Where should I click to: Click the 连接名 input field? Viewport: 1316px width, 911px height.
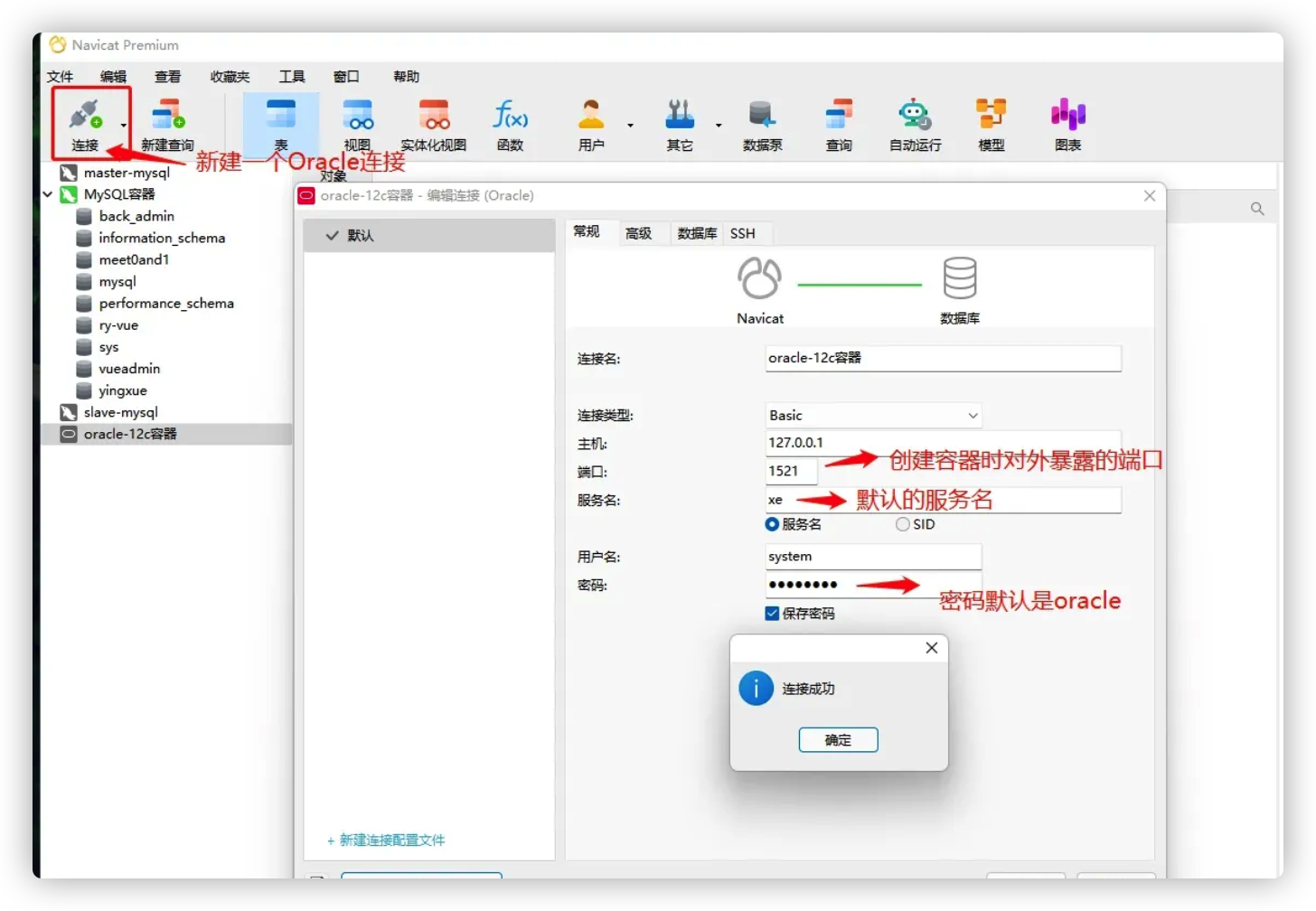tap(944, 358)
